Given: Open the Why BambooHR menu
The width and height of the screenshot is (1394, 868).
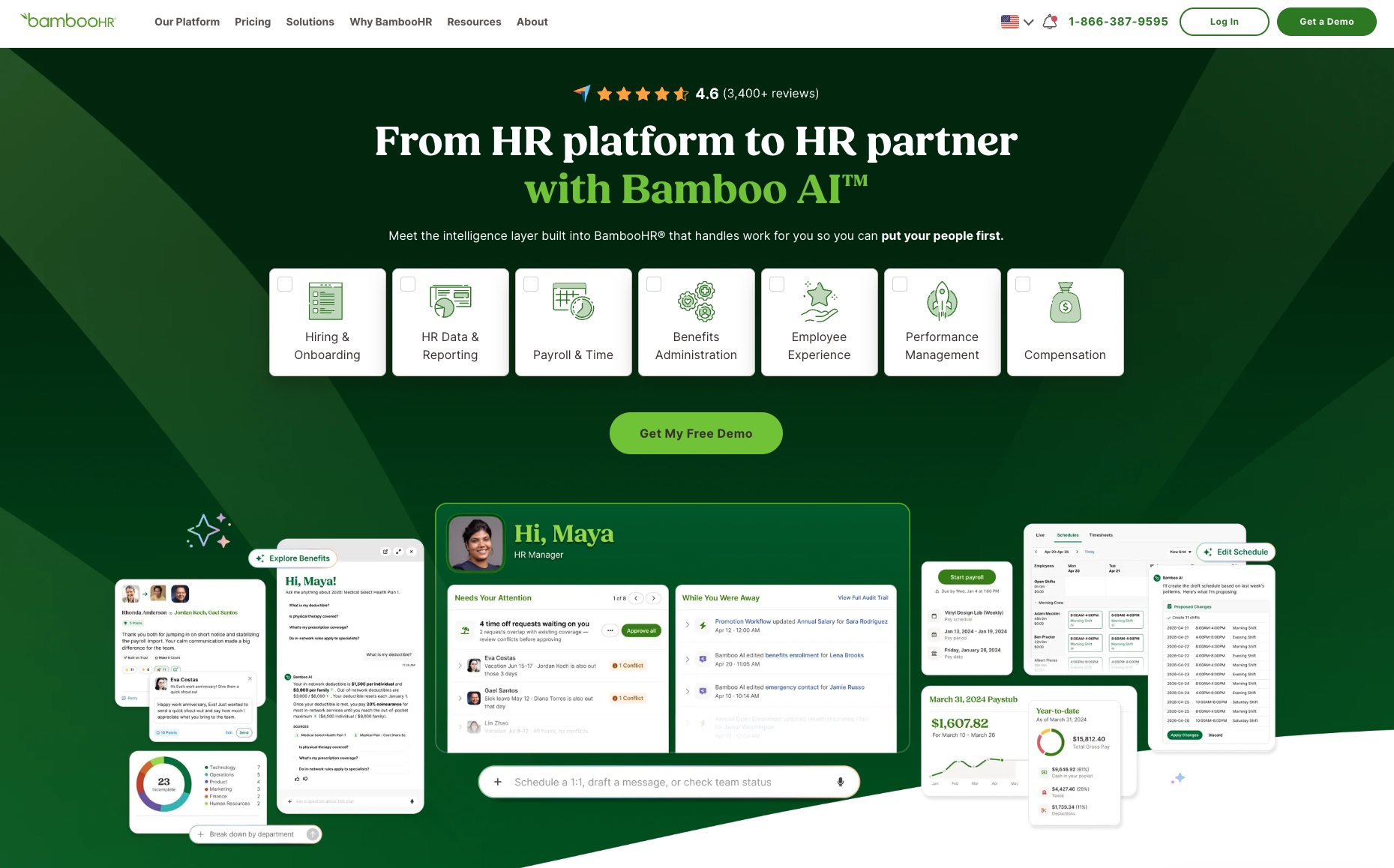Looking at the screenshot, I should pos(391,22).
